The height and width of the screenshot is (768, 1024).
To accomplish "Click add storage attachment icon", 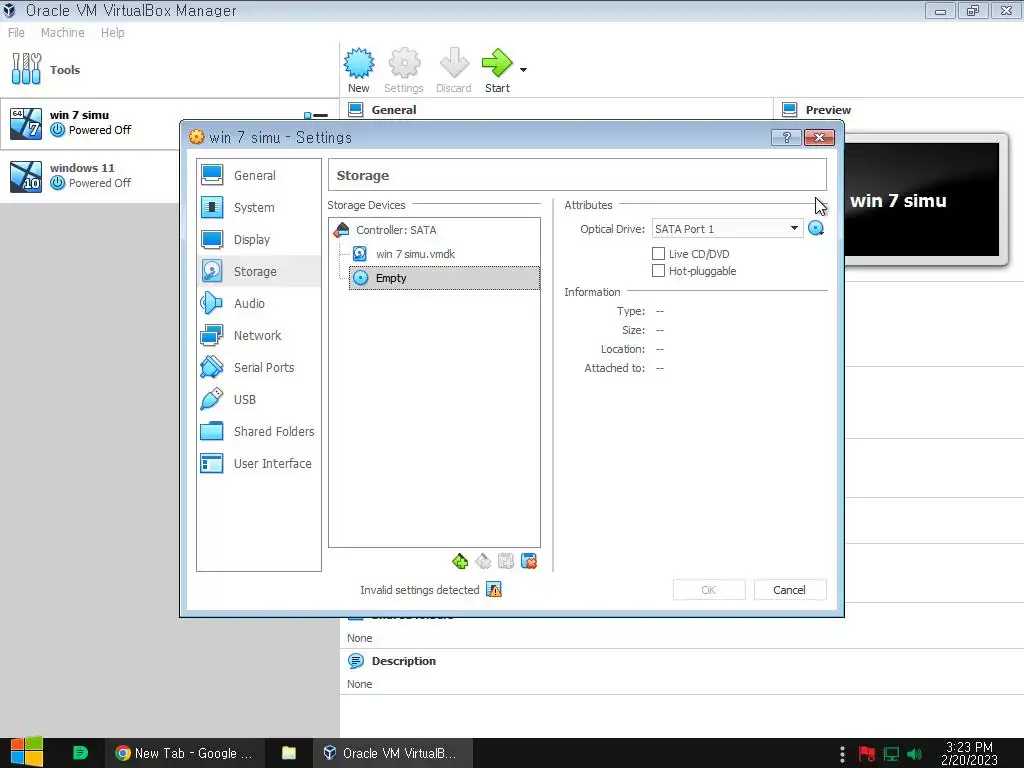I will click(x=505, y=561).
